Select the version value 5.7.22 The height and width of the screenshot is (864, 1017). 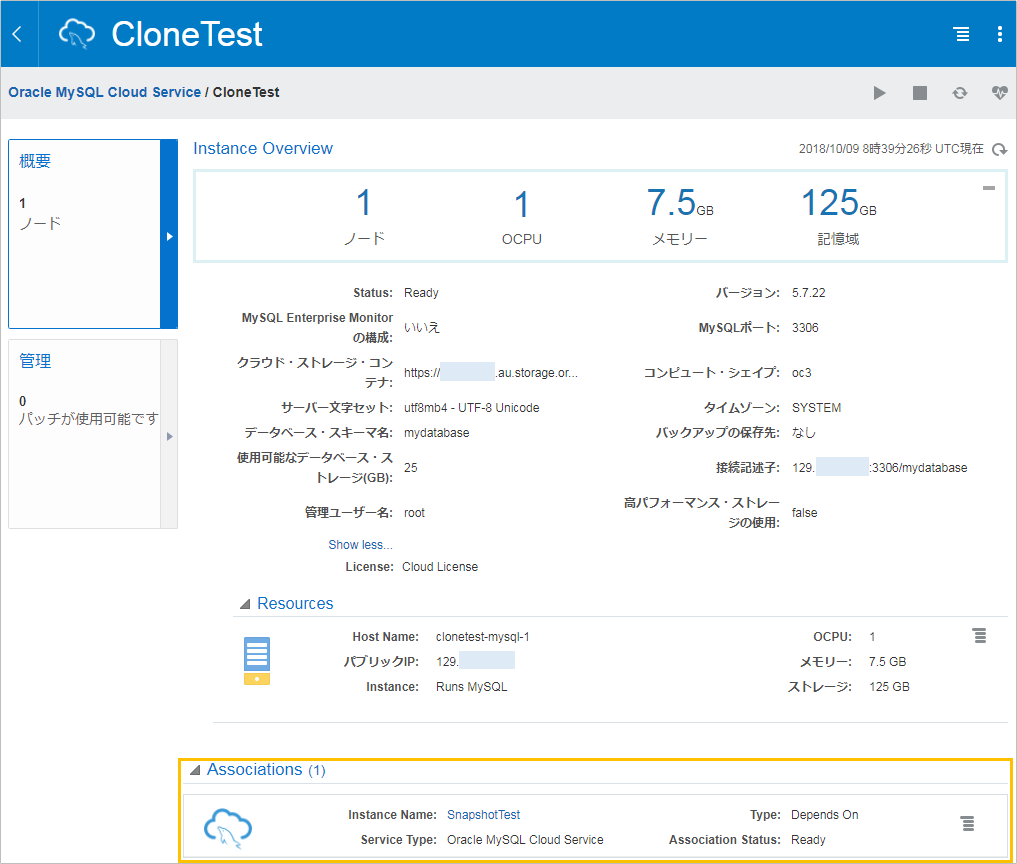pyautogui.click(x=808, y=293)
